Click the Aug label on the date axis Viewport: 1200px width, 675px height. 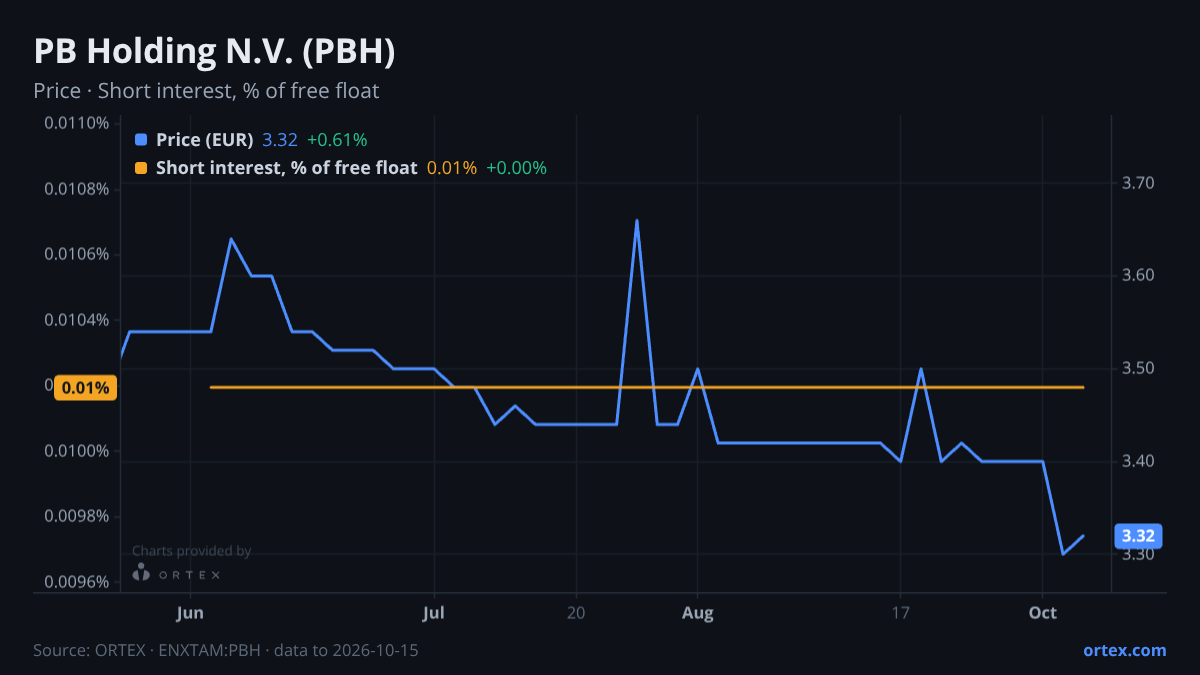698,613
